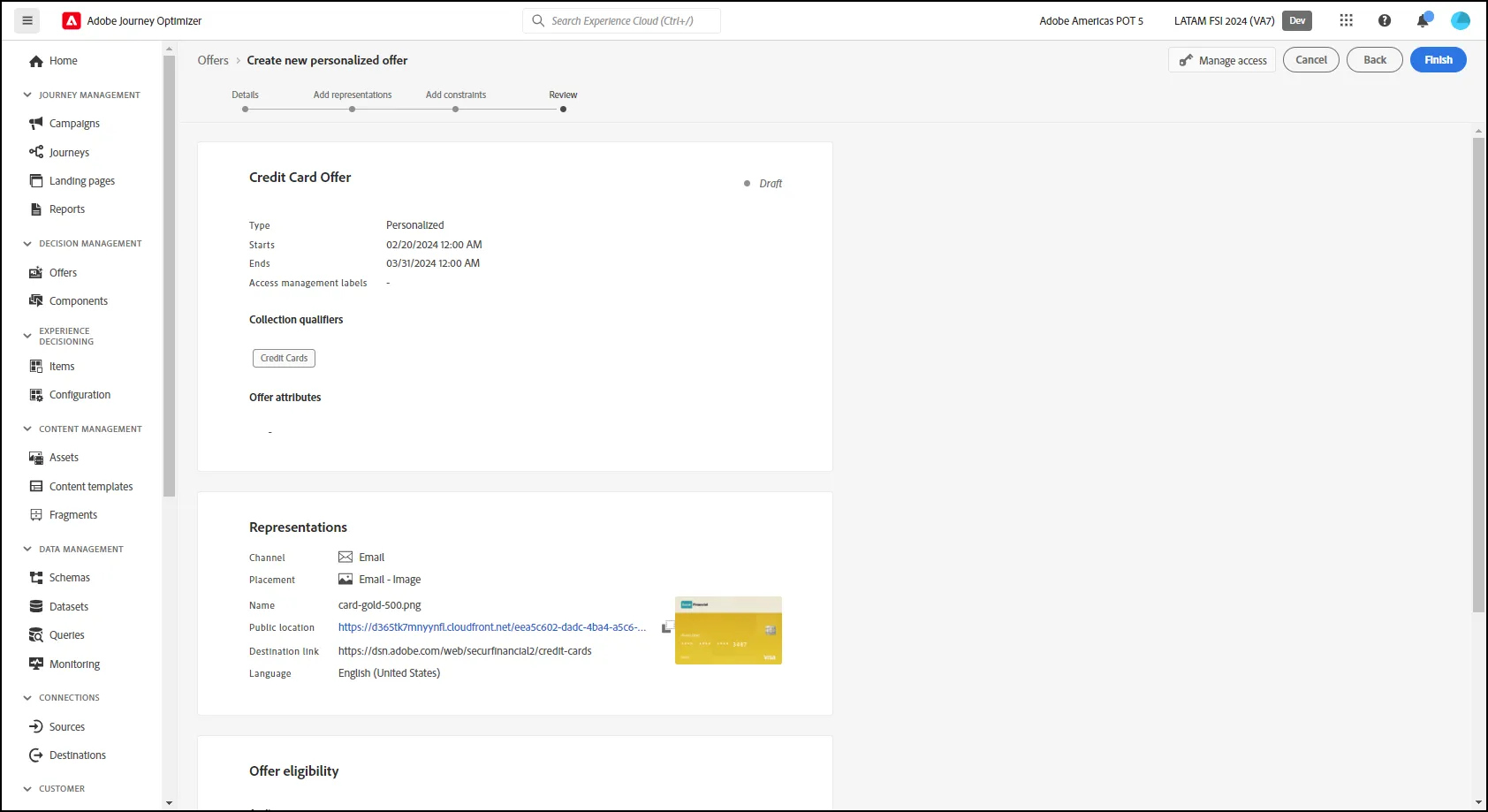Image resolution: width=1488 pixels, height=812 pixels.
Task: Open the cloudfront public location link
Action: pos(492,627)
